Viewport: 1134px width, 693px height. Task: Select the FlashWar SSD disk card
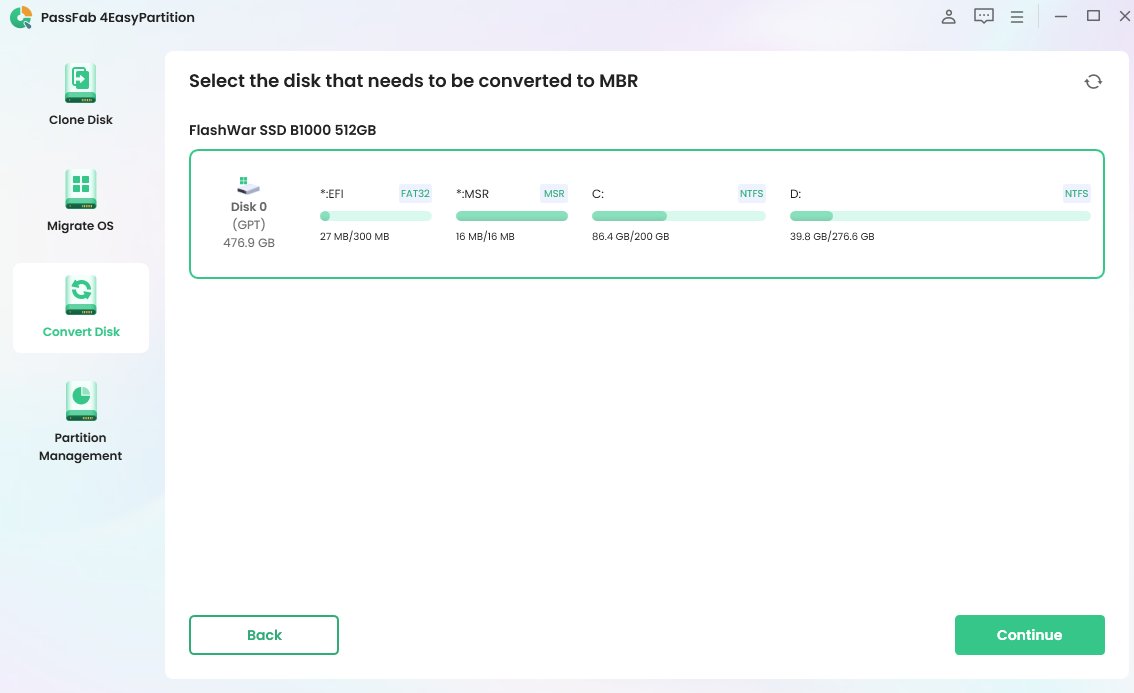tap(647, 214)
